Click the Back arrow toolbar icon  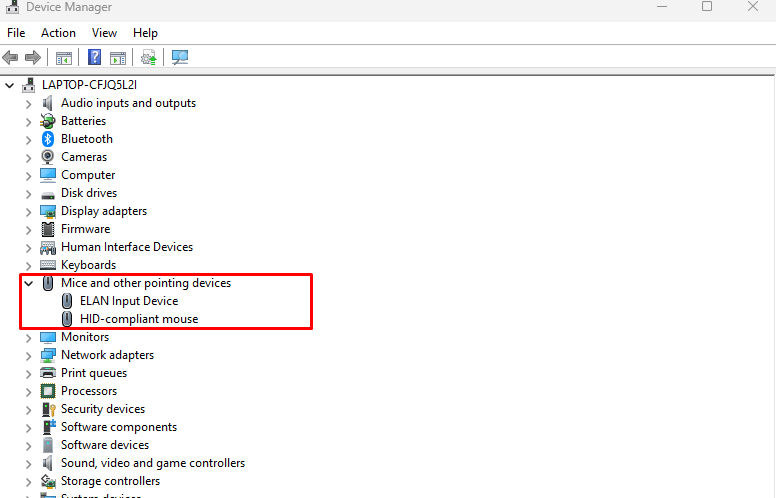click(10, 57)
